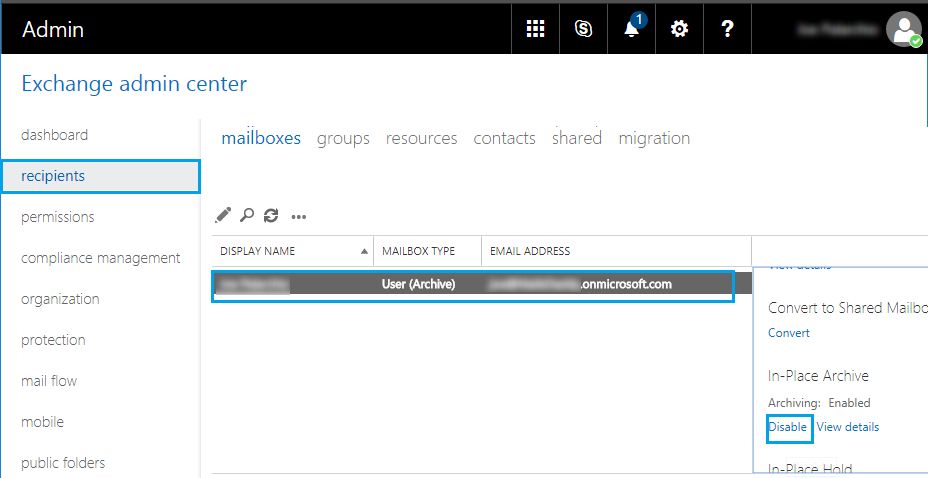Screen dimensions: 928x478
Task: Open the app launcher grid icon
Action: (x=535, y=29)
